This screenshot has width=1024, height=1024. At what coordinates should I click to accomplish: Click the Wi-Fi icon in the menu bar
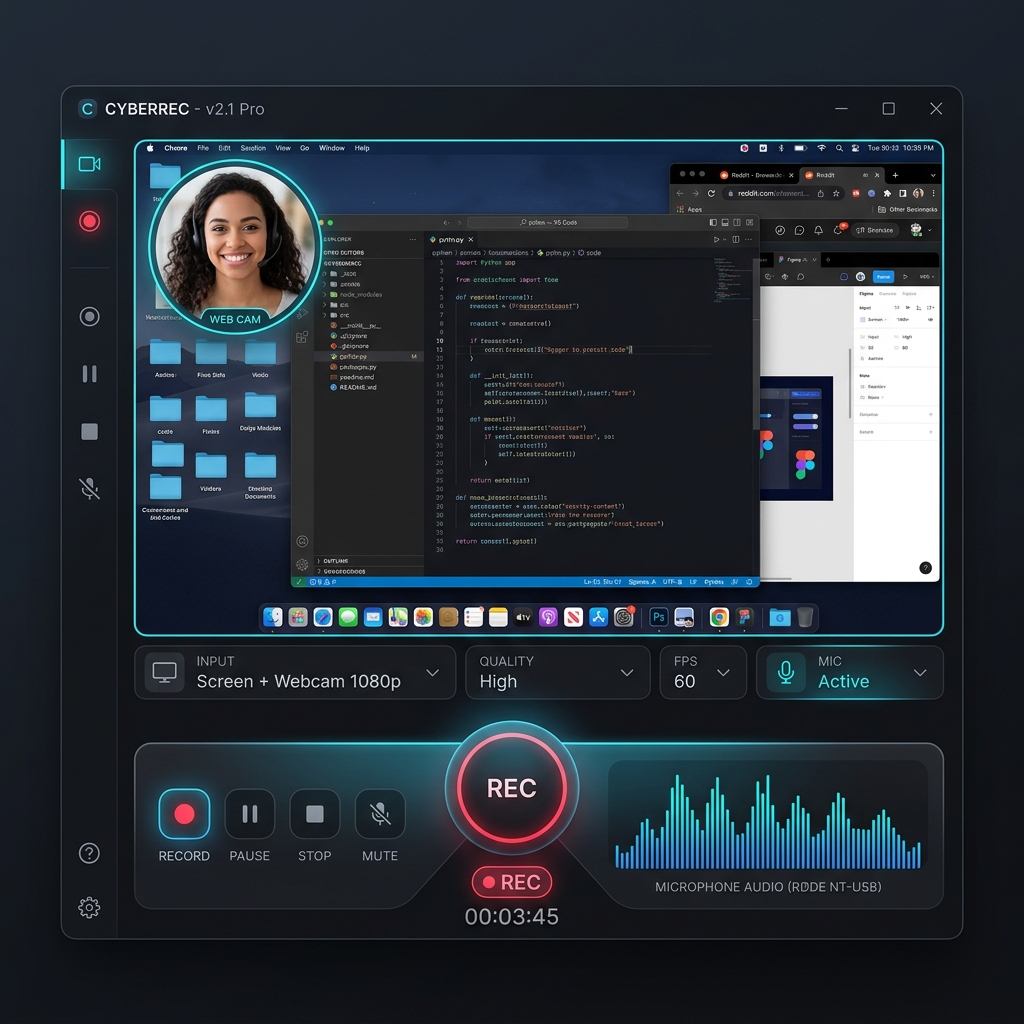pyautogui.click(x=822, y=148)
